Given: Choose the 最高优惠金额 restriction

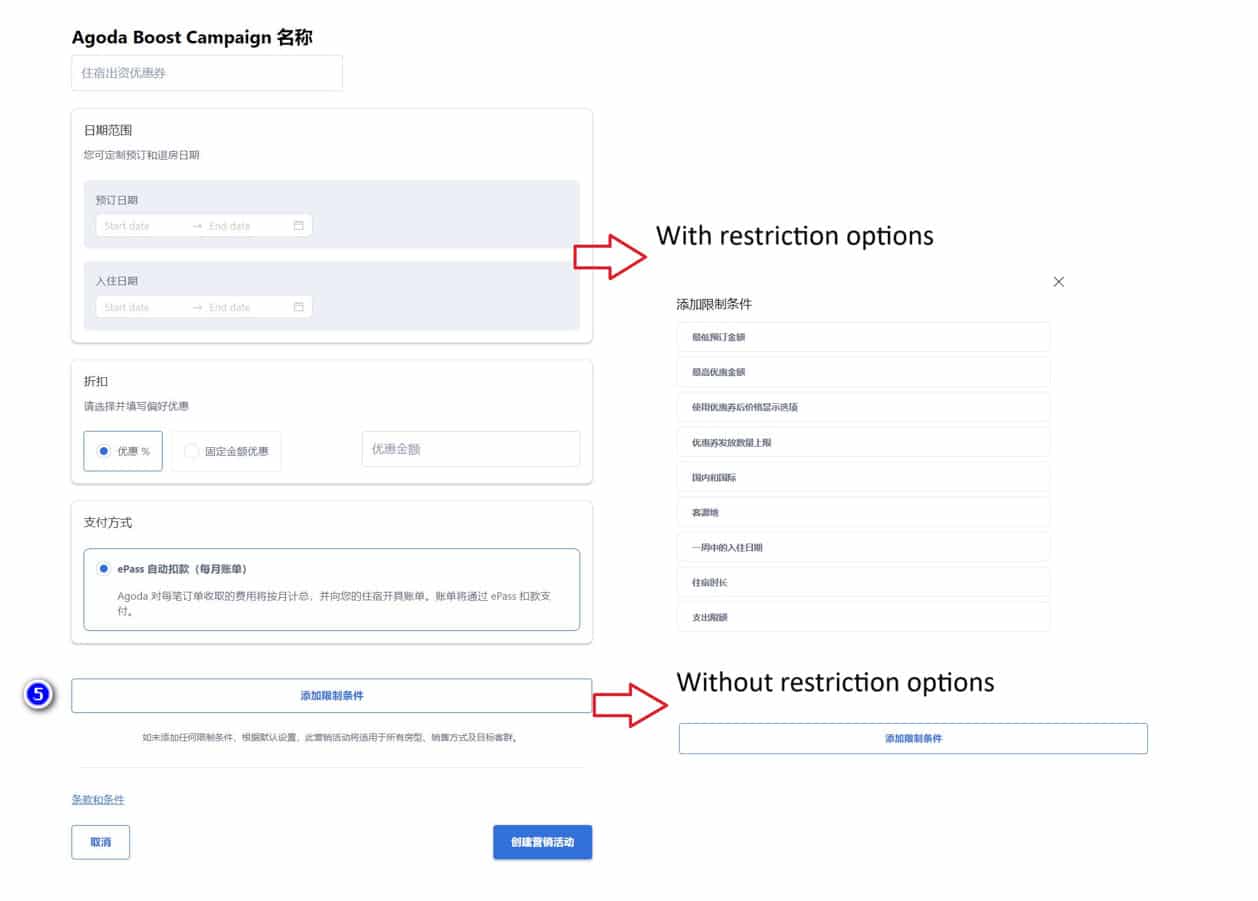Looking at the screenshot, I should [x=864, y=372].
